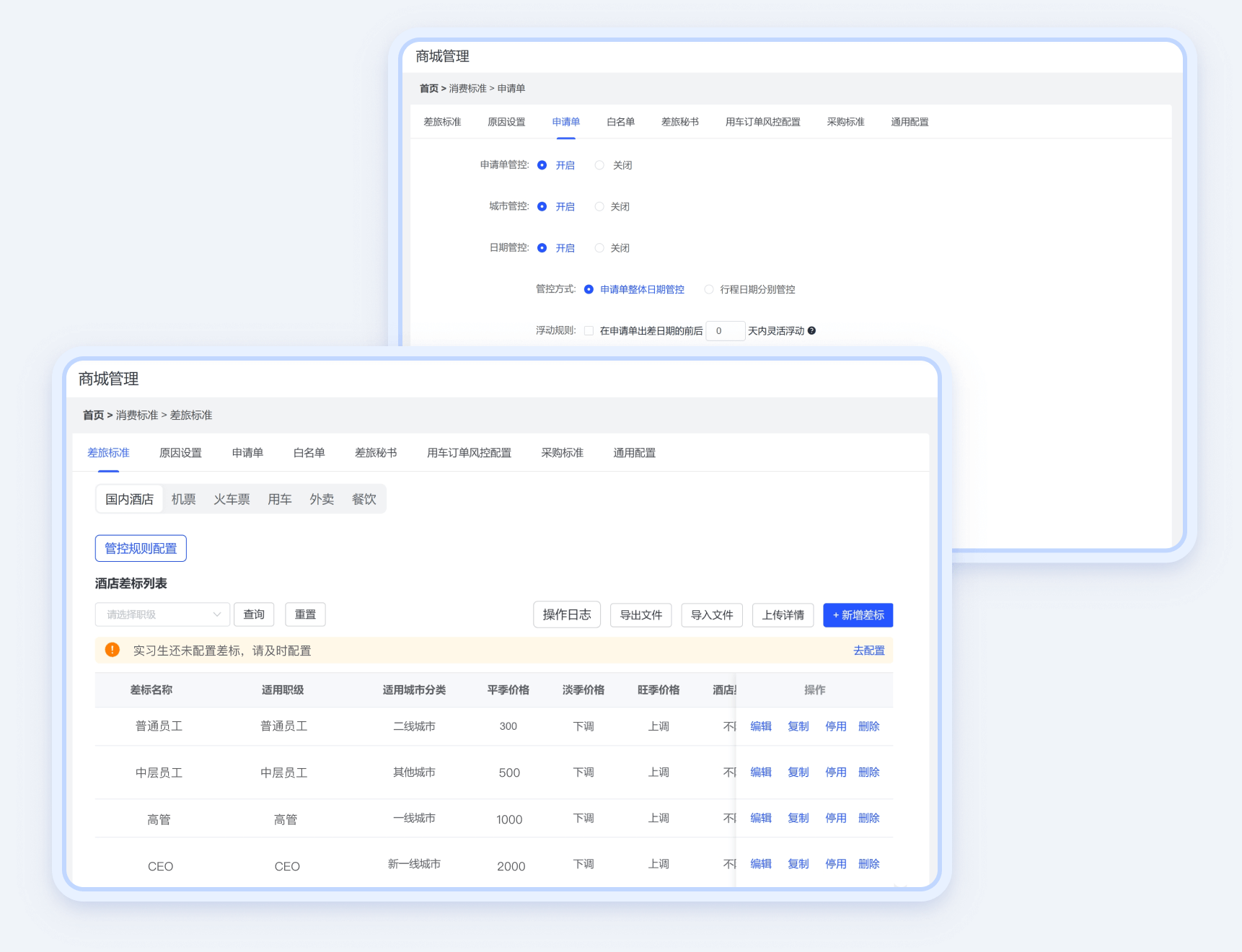Select the 机票 category tab
The height and width of the screenshot is (952, 1242).
183,499
